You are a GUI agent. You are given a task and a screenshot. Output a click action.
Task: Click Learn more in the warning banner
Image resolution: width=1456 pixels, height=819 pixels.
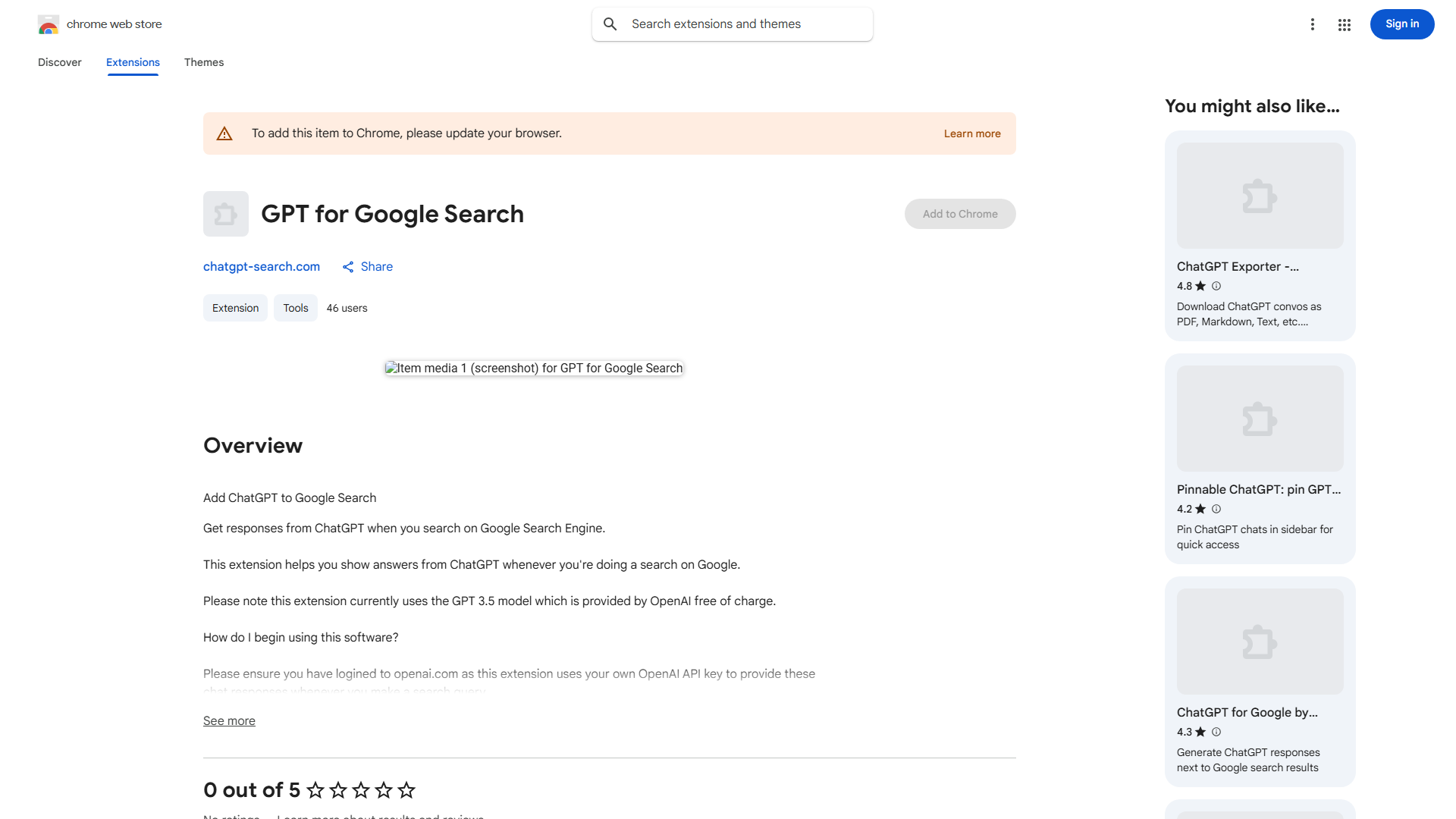[971, 133]
